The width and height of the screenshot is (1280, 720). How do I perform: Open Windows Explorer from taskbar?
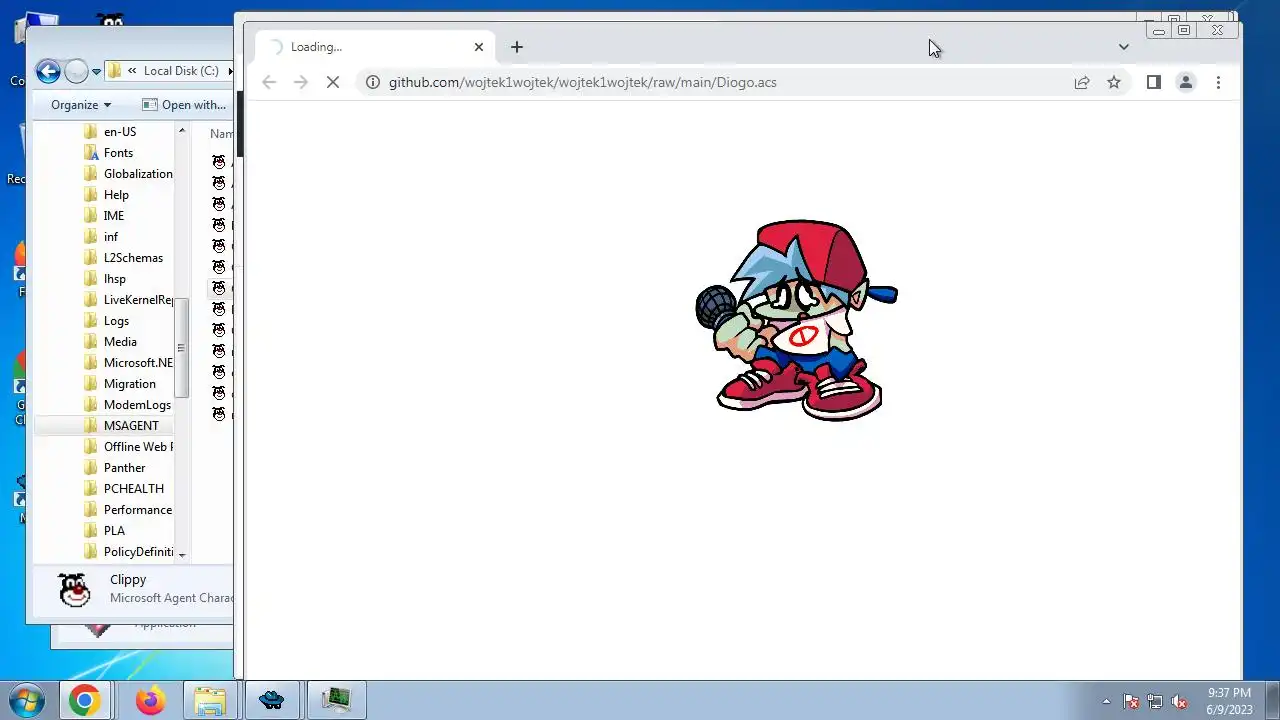pyautogui.click(x=209, y=701)
